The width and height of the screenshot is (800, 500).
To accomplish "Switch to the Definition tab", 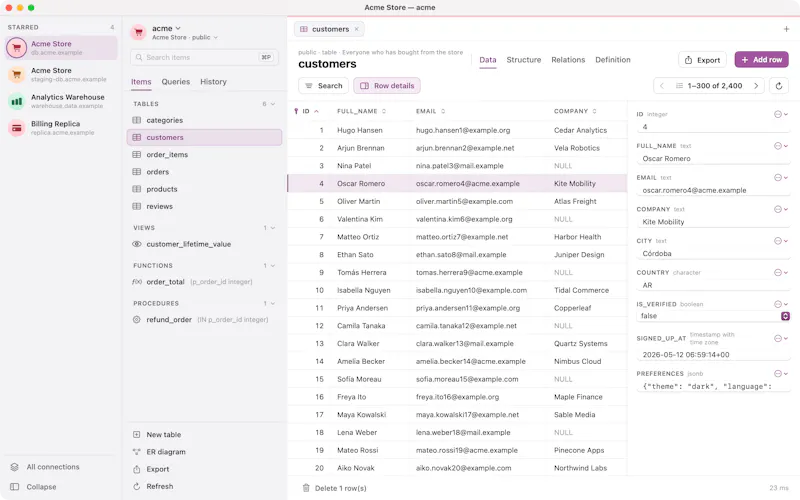I will pos(613,60).
